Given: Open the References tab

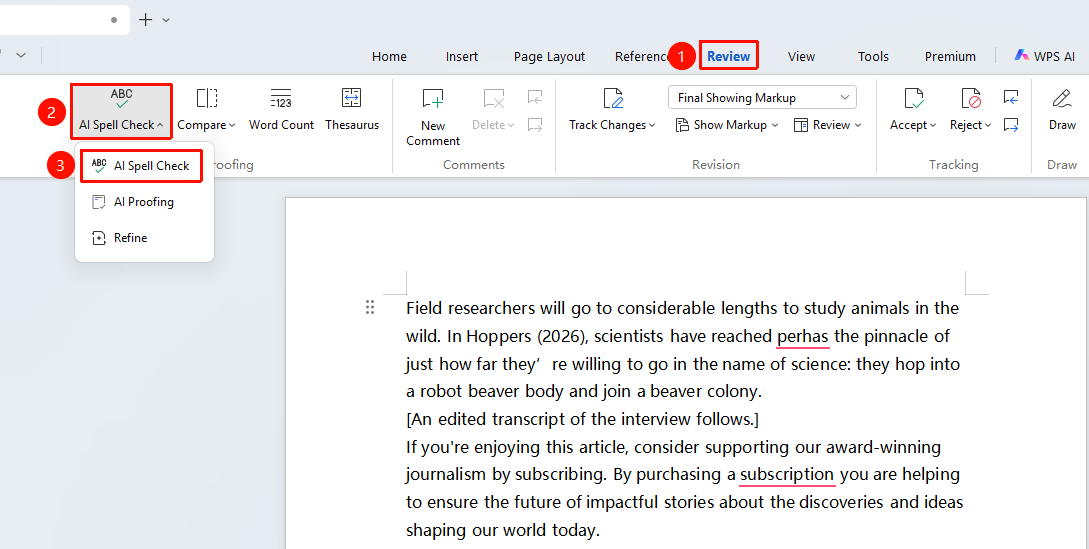Looking at the screenshot, I should (x=640, y=56).
